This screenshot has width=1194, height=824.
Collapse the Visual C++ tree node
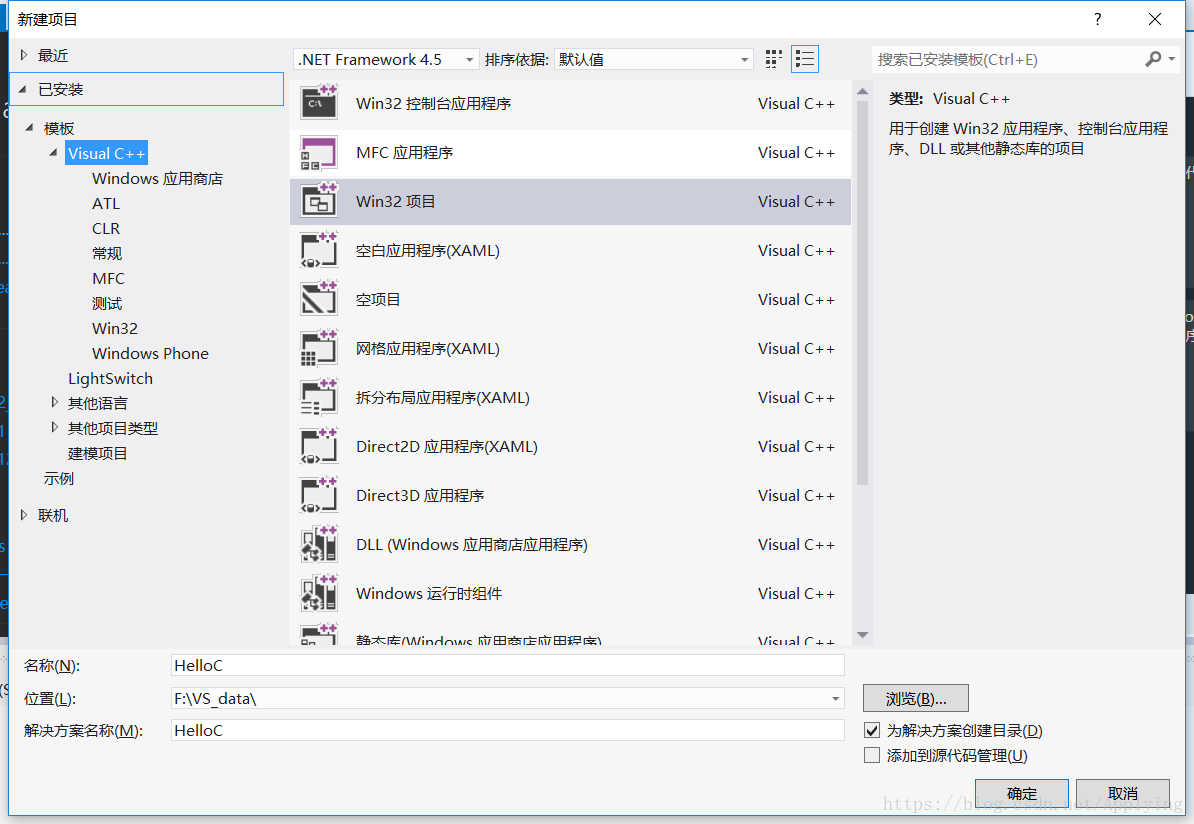[x=53, y=152]
